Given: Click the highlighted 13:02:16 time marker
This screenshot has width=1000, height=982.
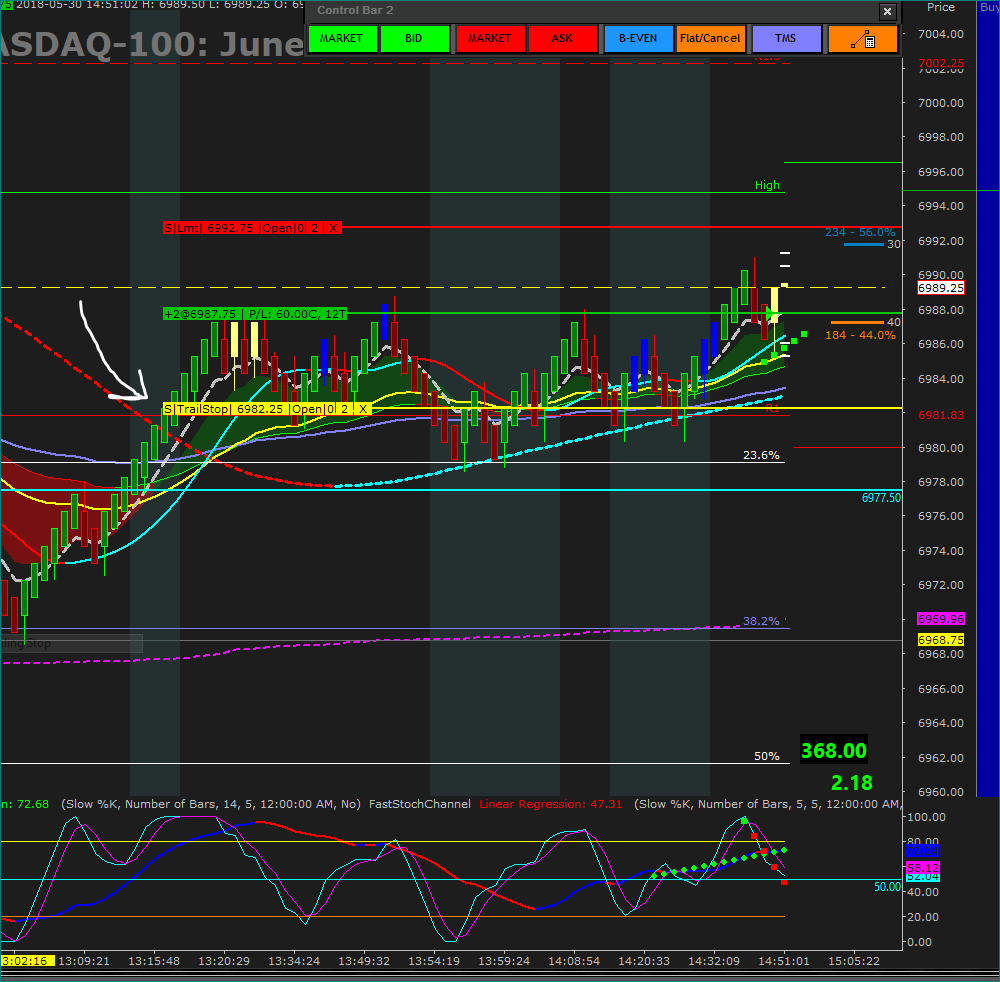Looking at the screenshot, I should (27, 961).
